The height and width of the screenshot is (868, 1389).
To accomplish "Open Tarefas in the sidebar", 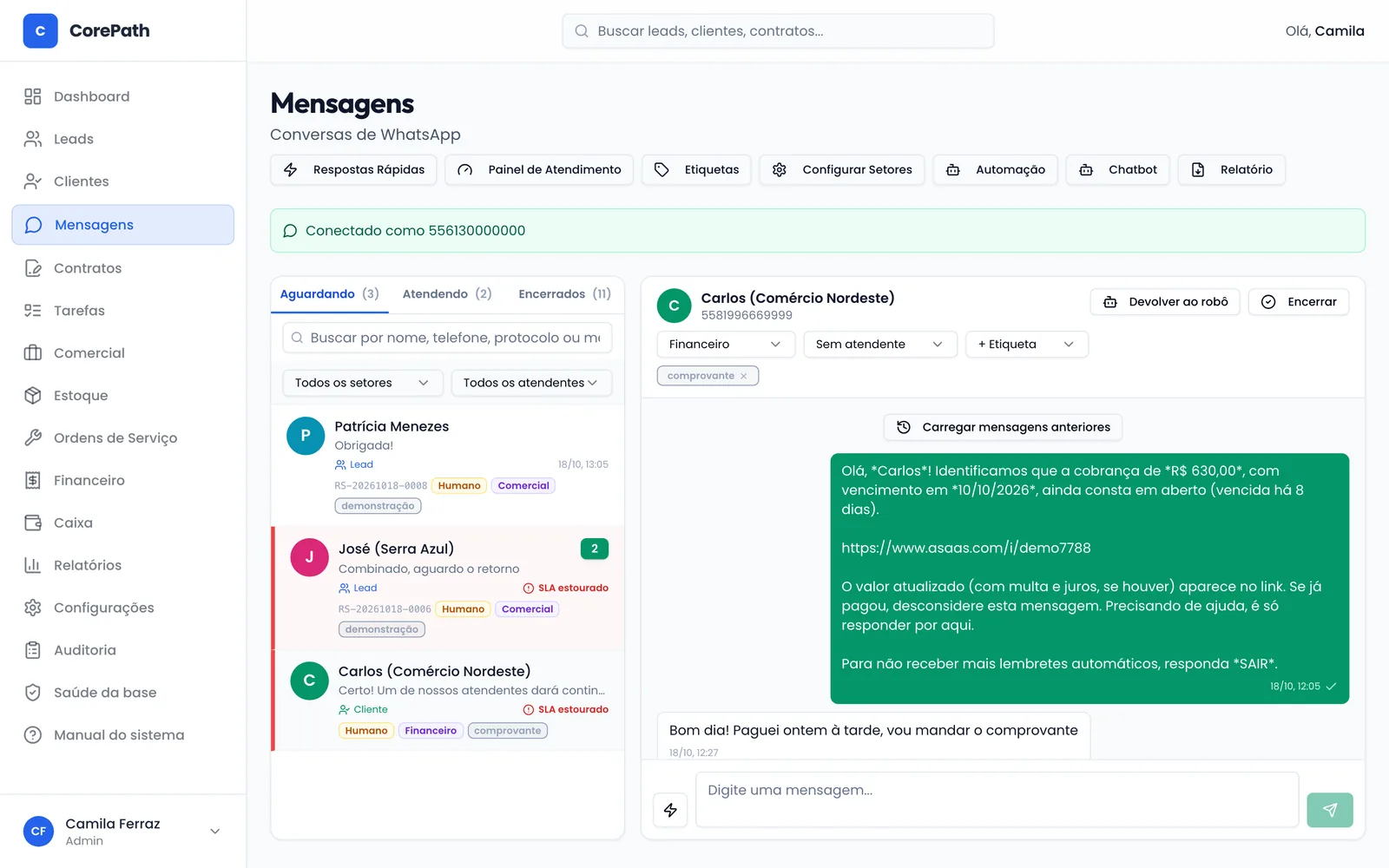I will coord(122,311).
